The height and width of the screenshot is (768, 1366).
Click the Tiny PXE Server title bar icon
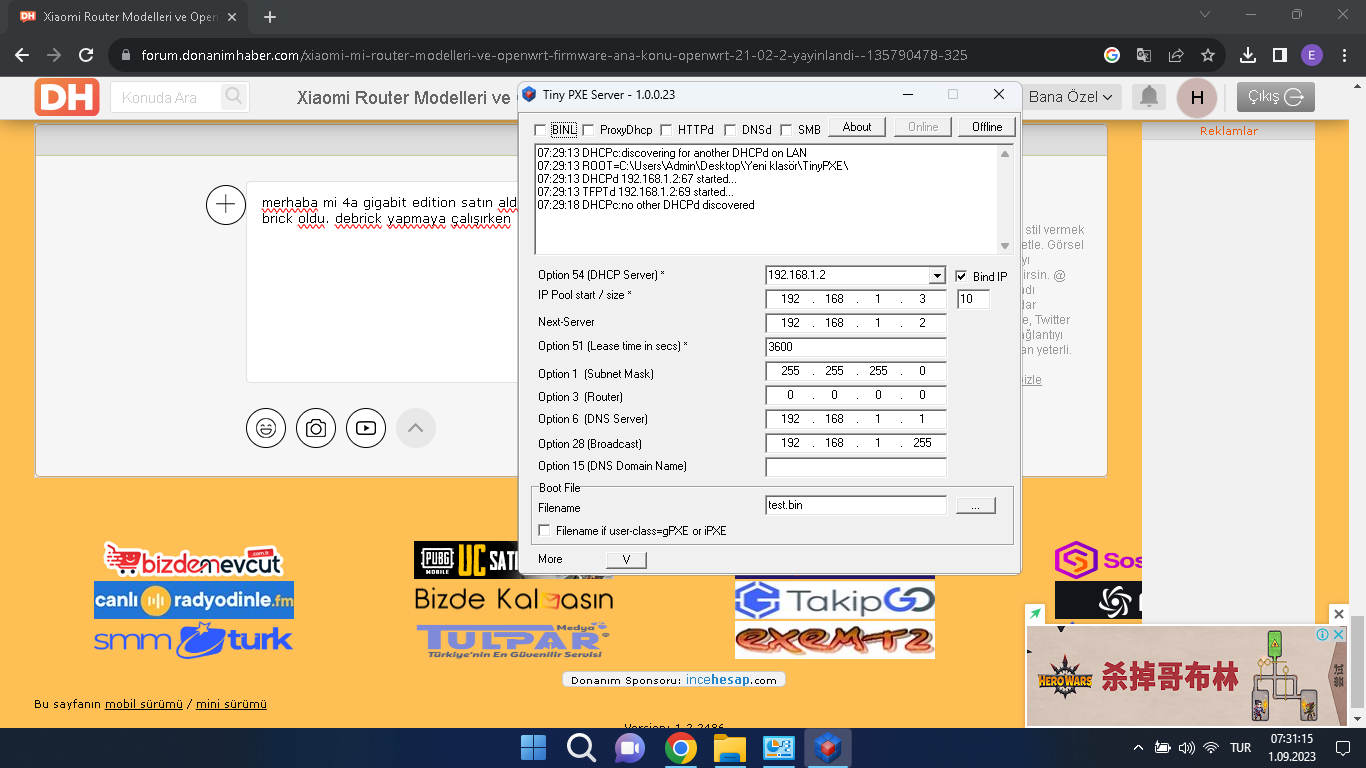click(x=530, y=95)
